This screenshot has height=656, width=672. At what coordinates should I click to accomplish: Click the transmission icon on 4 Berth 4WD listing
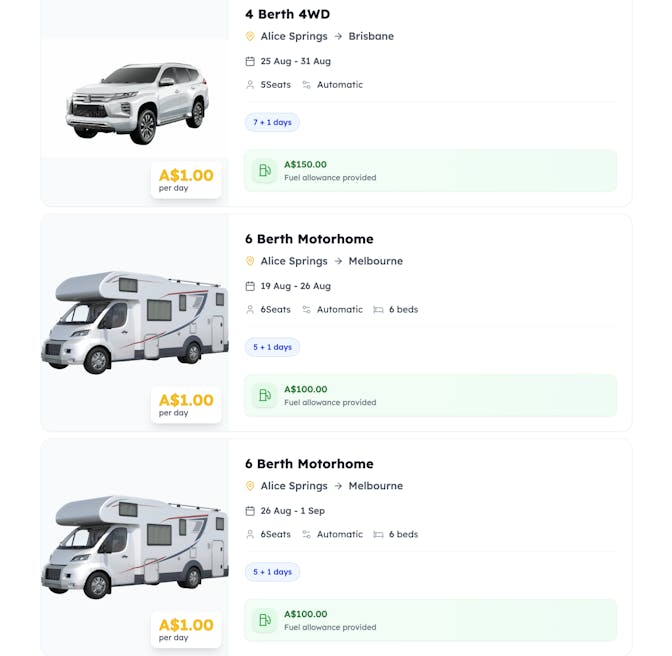pyautogui.click(x=307, y=85)
